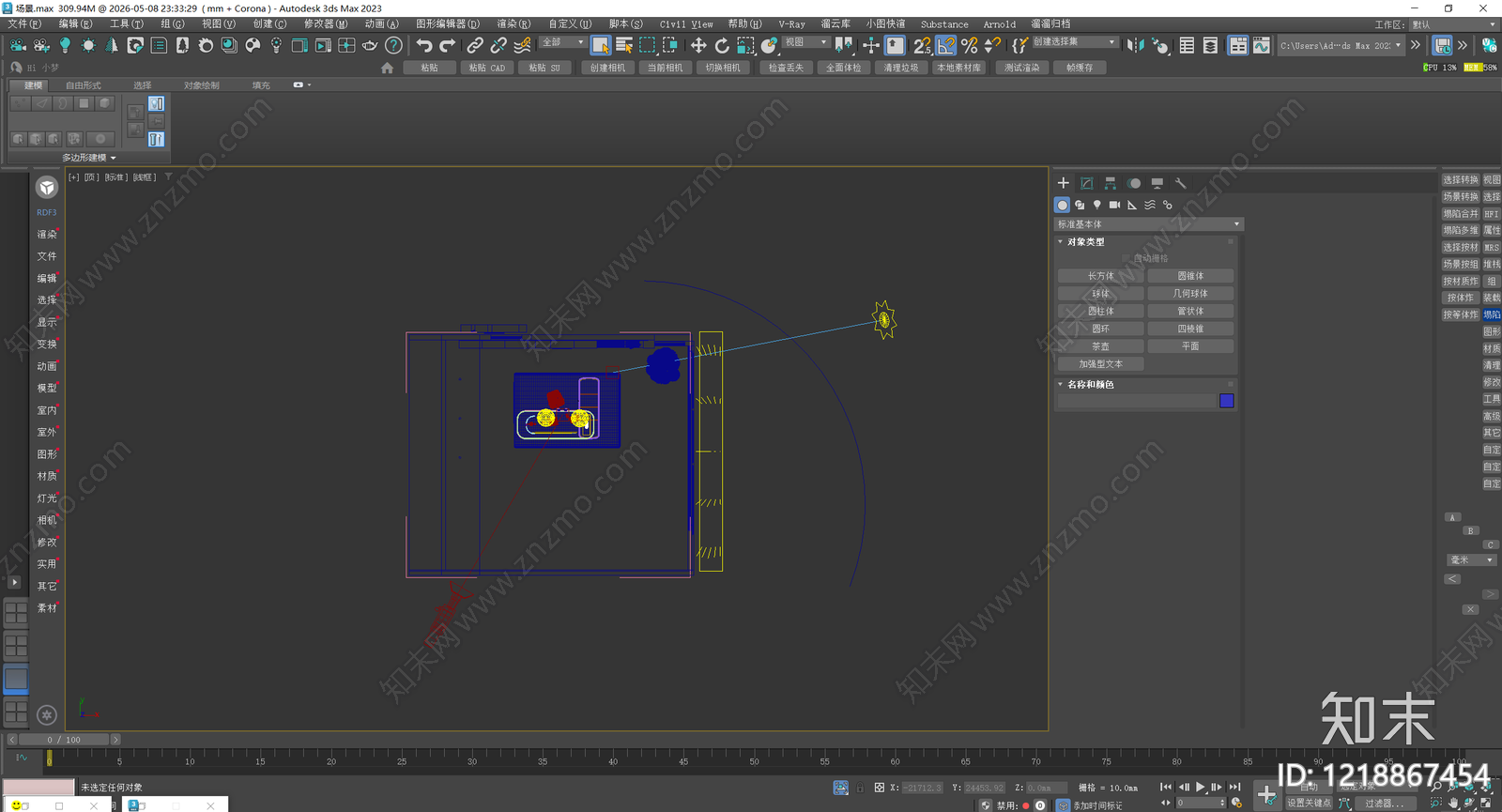Collapse the 名称和颜色 rollout
The height and width of the screenshot is (812, 1502).
1091,384
